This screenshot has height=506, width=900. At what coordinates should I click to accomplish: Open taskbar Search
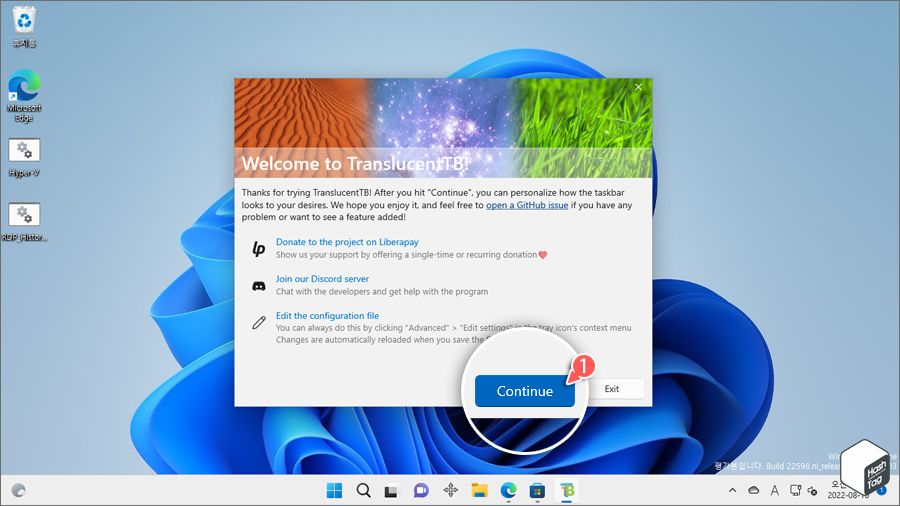click(363, 491)
